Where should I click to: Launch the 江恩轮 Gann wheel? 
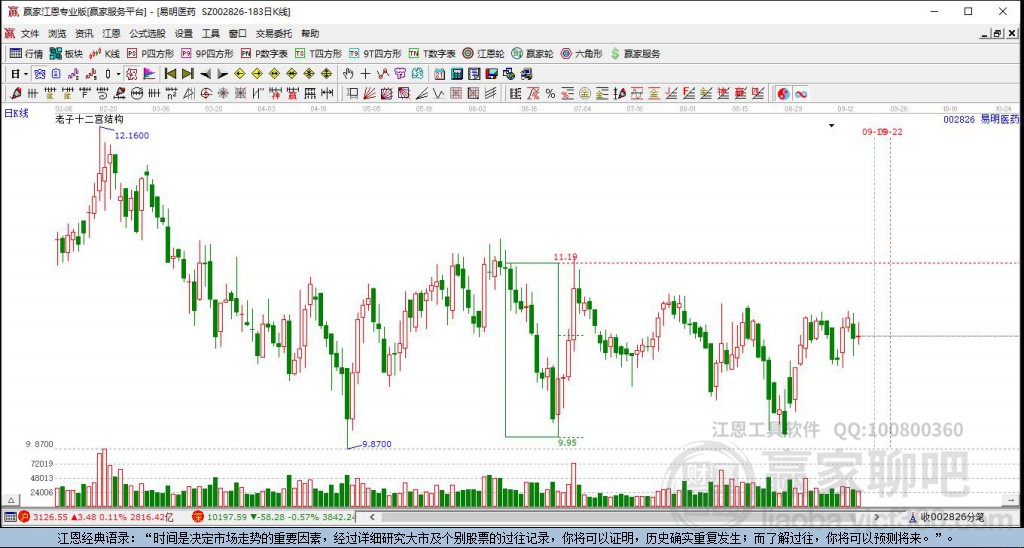coord(483,54)
